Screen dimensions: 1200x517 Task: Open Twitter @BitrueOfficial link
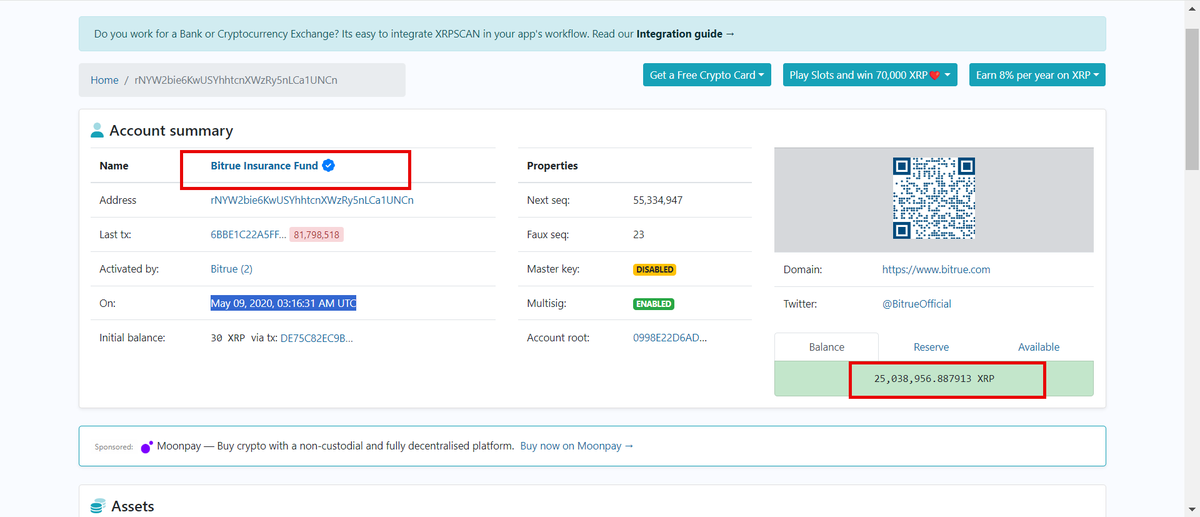click(x=917, y=304)
